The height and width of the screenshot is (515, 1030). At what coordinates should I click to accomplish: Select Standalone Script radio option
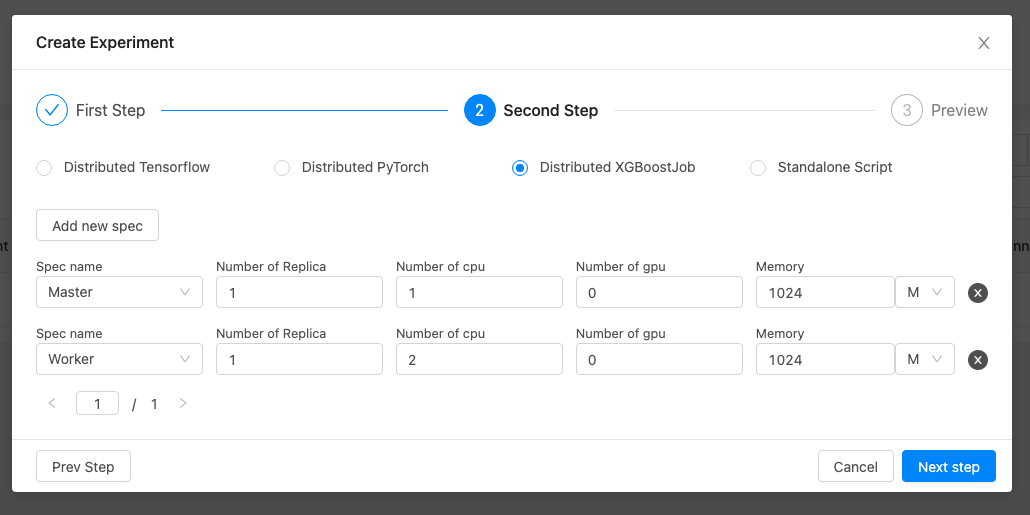[x=758, y=168]
